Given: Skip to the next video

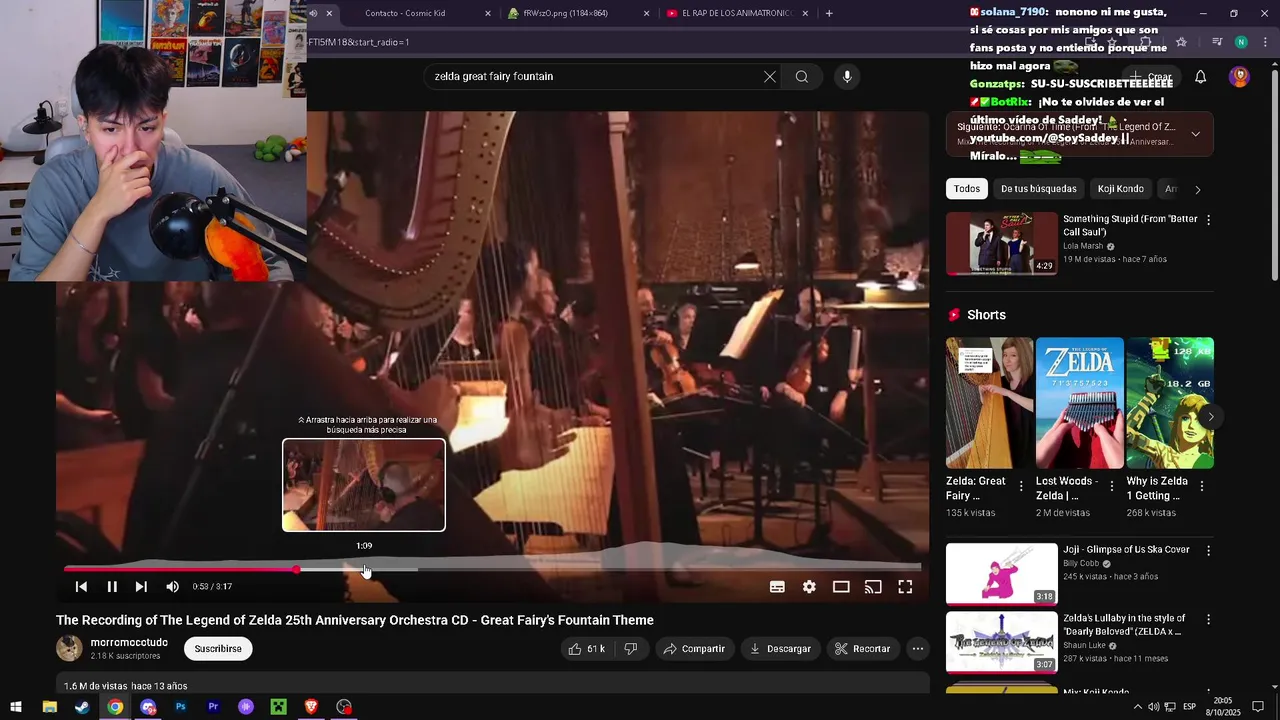Looking at the screenshot, I should pyautogui.click(x=141, y=587).
